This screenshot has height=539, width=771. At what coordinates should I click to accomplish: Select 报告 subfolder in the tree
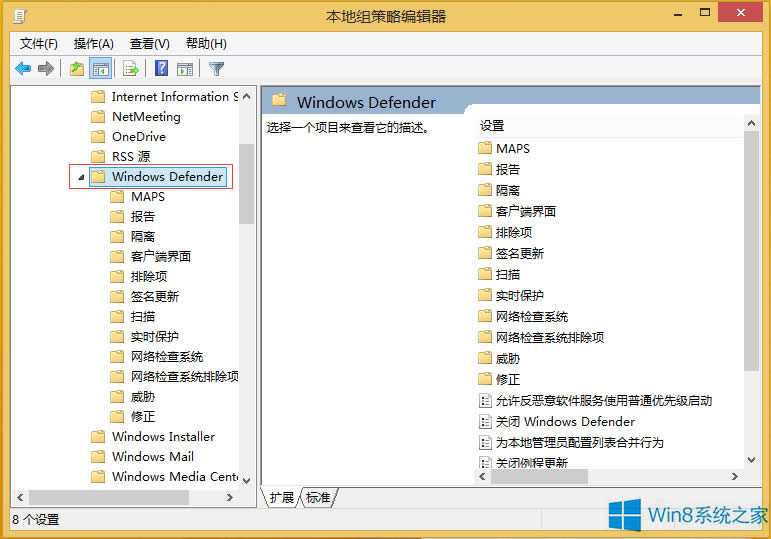pyautogui.click(x=143, y=216)
